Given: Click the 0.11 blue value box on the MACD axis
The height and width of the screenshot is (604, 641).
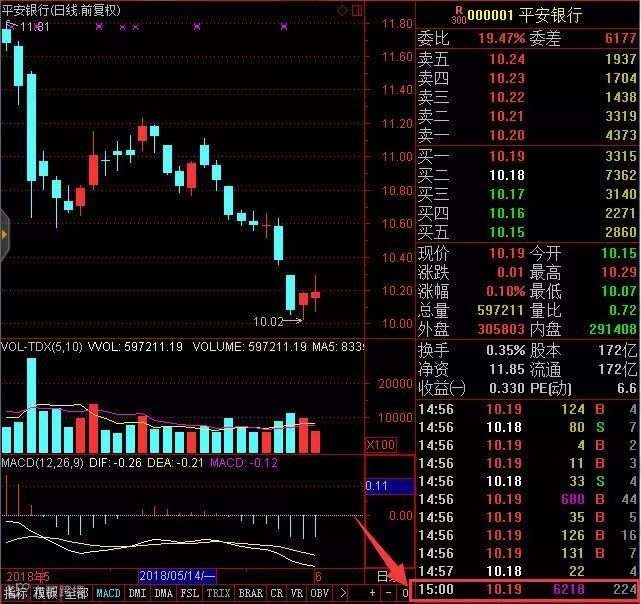Looking at the screenshot, I should point(389,486).
